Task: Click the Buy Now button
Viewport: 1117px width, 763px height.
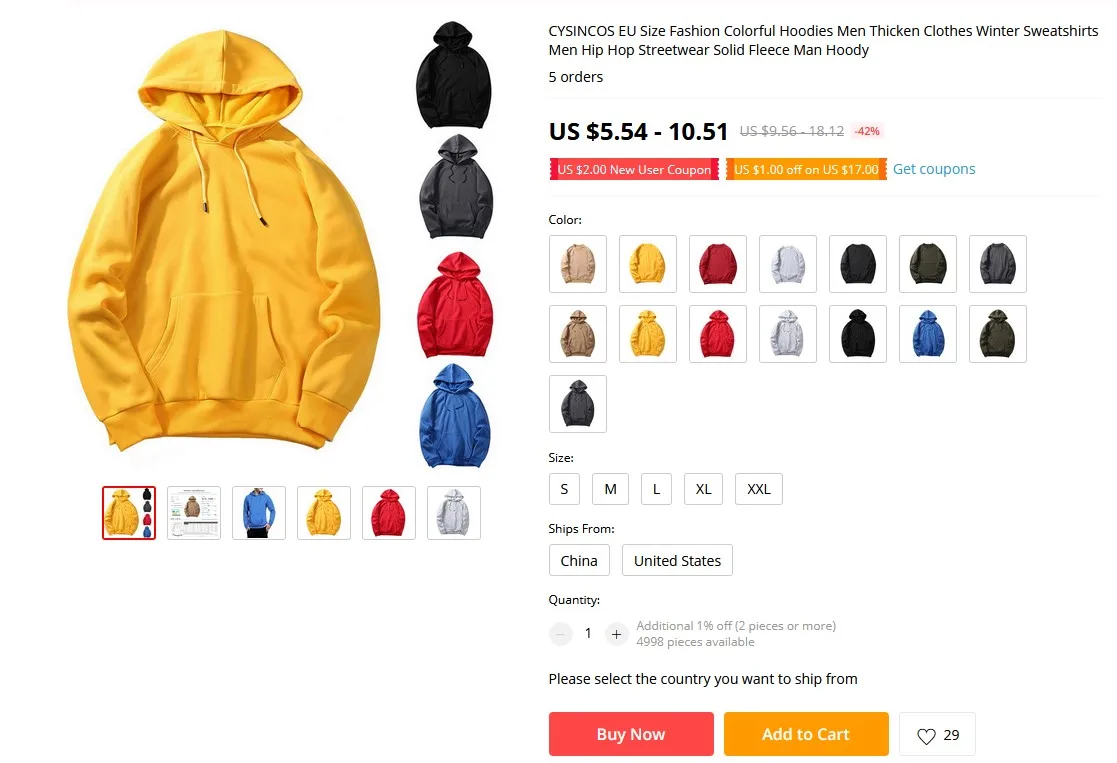Action: point(631,734)
